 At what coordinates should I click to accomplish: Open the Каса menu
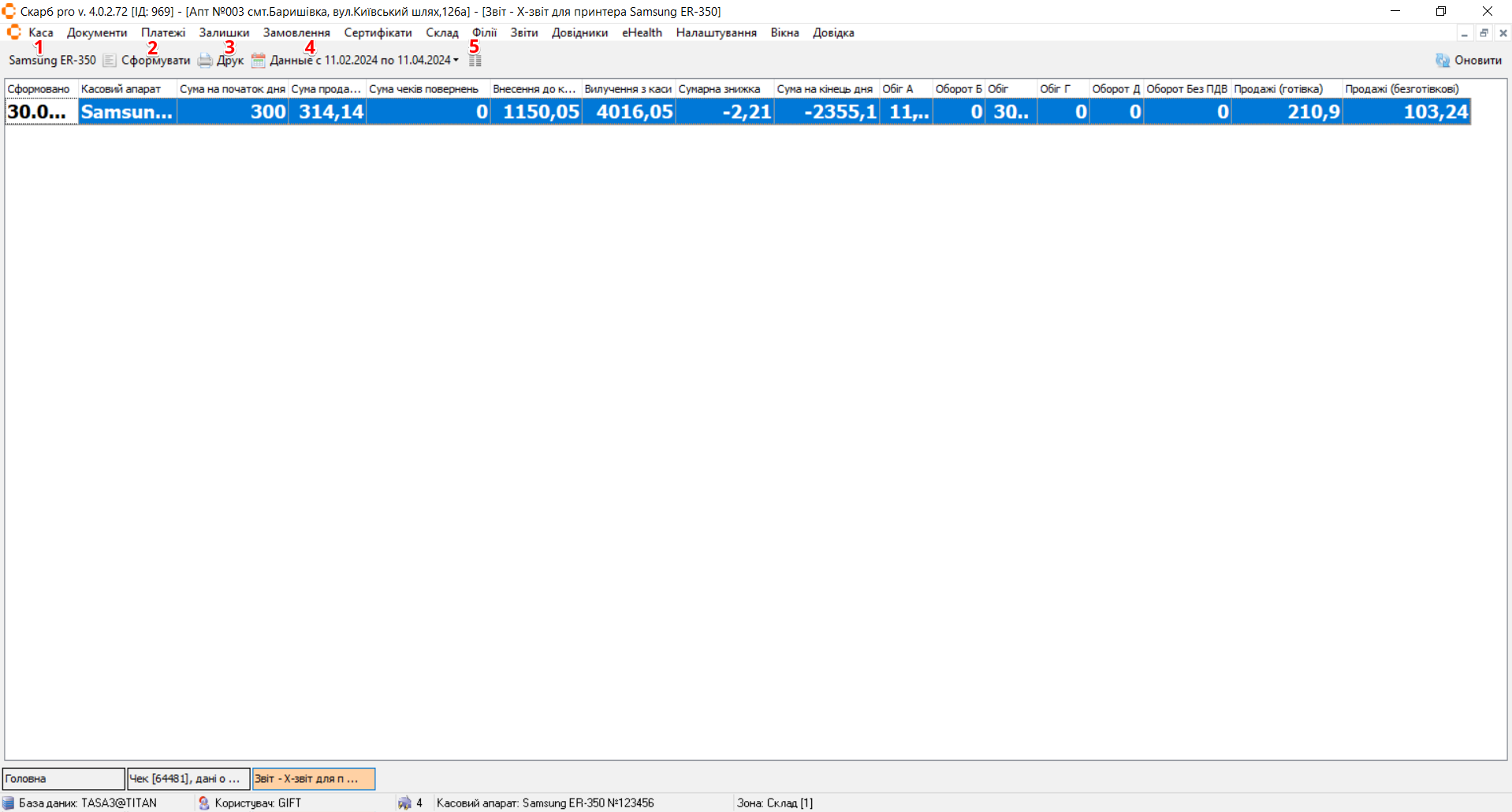41,32
